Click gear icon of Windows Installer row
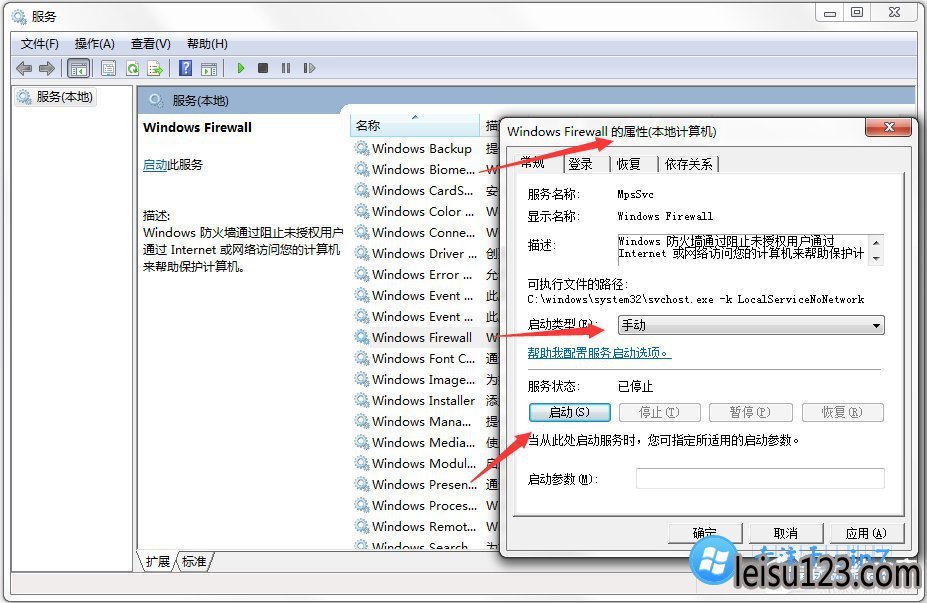The width and height of the screenshot is (927, 603). pos(362,400)
